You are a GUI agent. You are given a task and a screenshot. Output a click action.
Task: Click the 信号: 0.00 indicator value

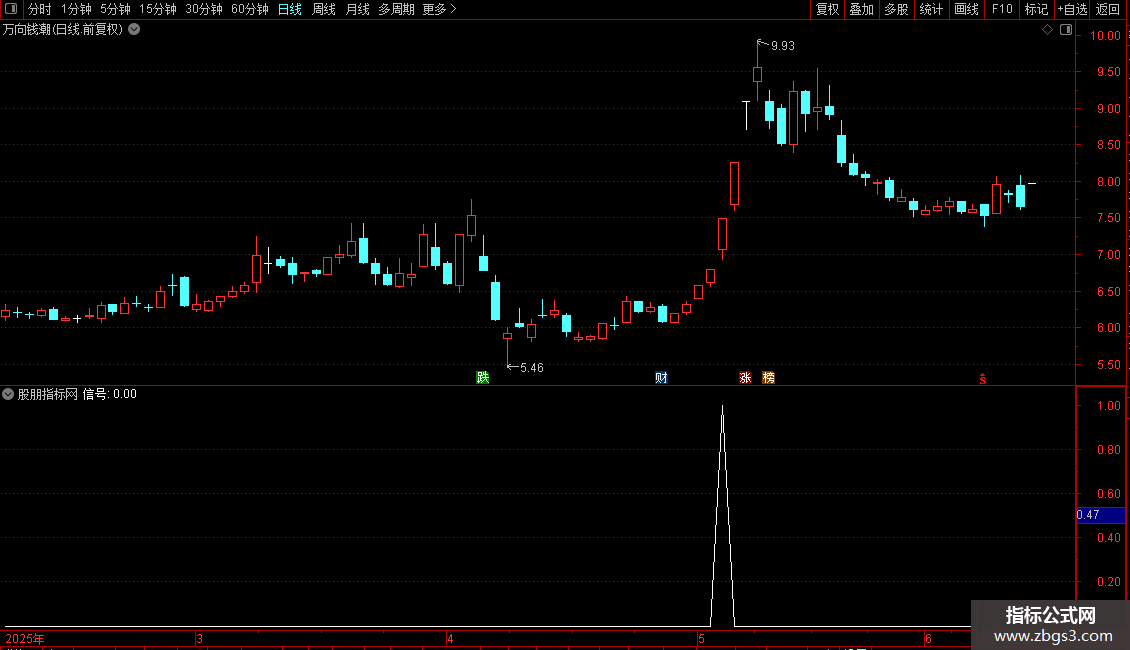[x=110, y=394]
